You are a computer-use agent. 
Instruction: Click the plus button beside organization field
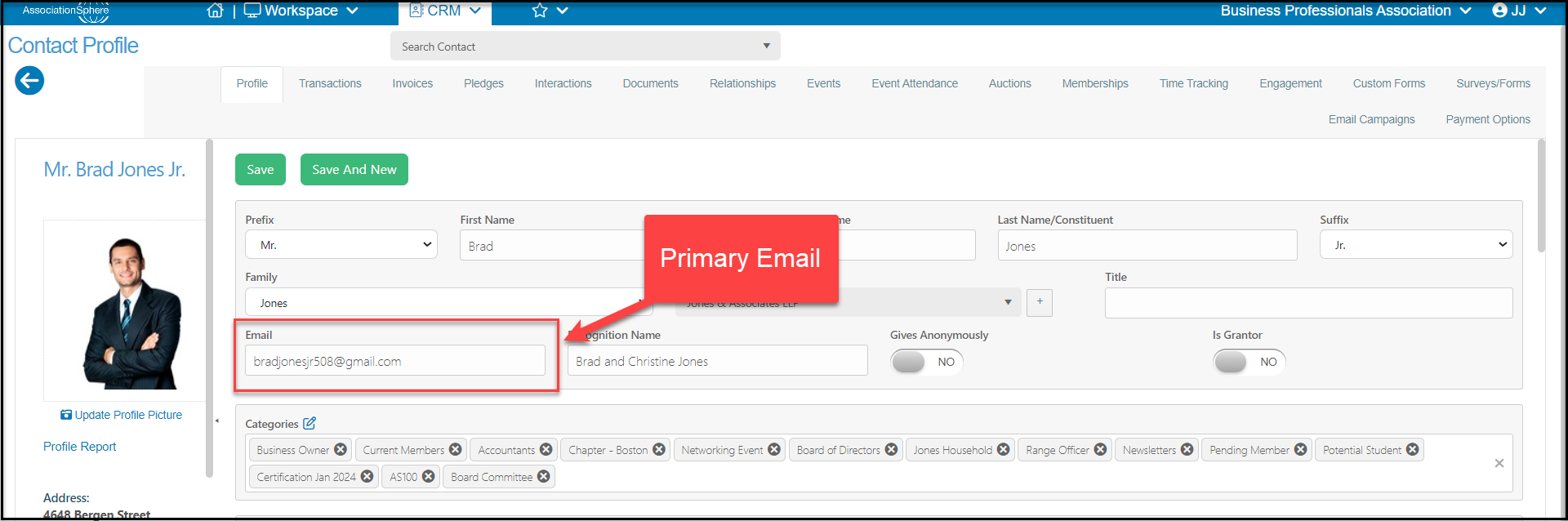tap(1040, 302)
